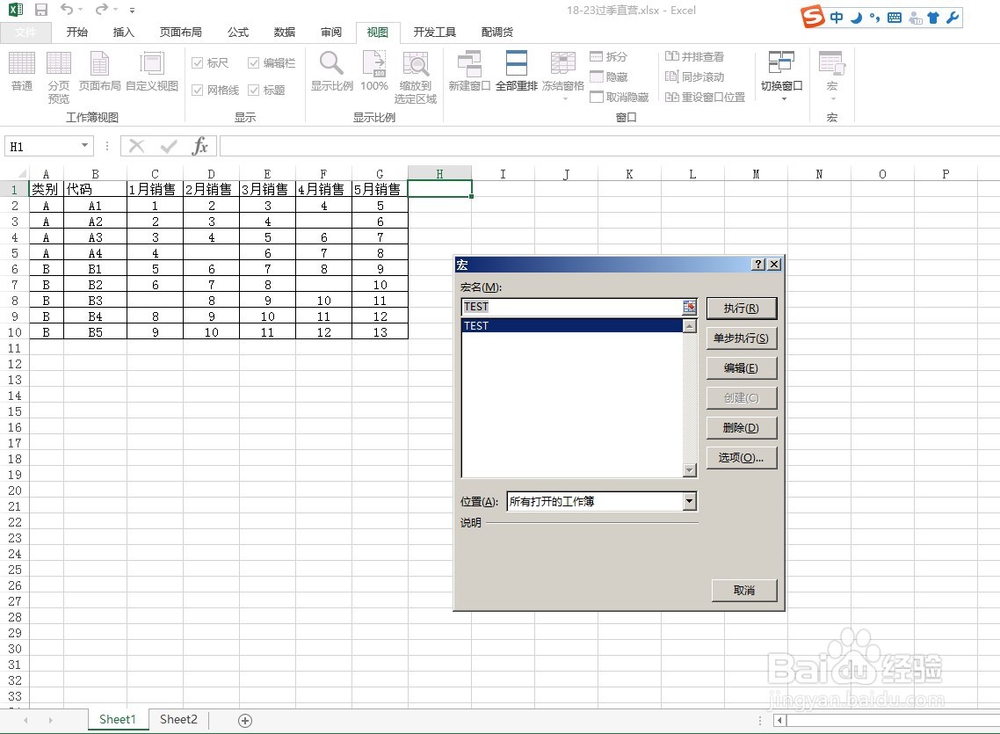Click the range selector icon in macro name box

[x=689, y=307]
